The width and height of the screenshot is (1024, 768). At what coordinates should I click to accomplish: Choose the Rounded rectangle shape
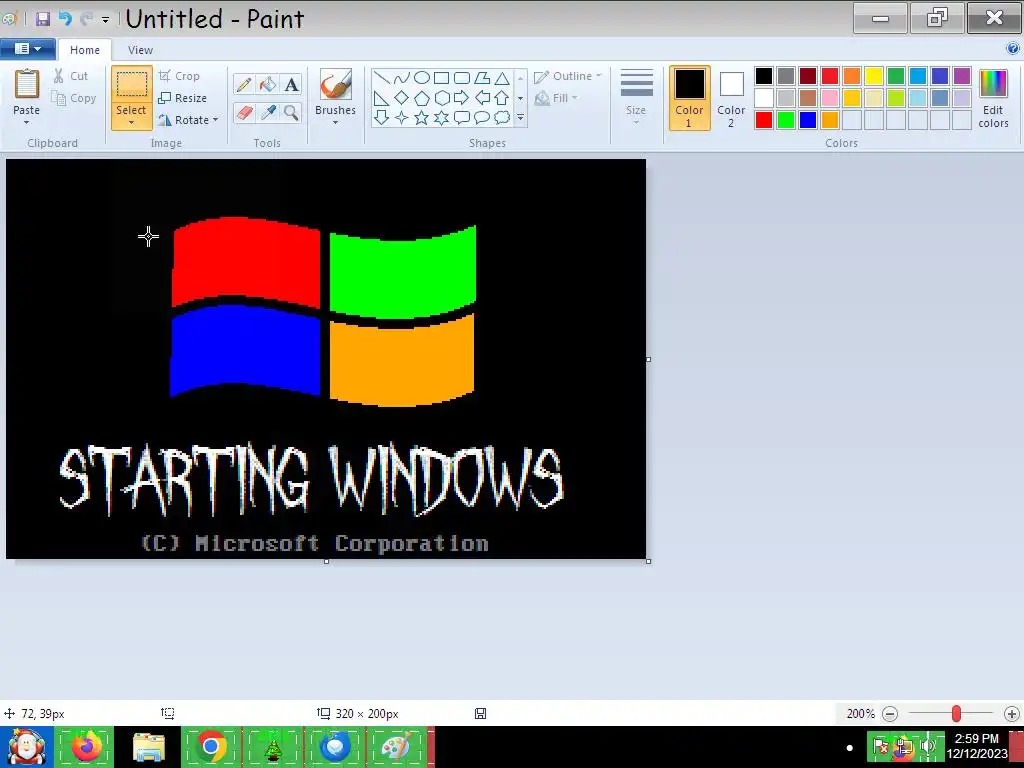[x=462, y=78]
